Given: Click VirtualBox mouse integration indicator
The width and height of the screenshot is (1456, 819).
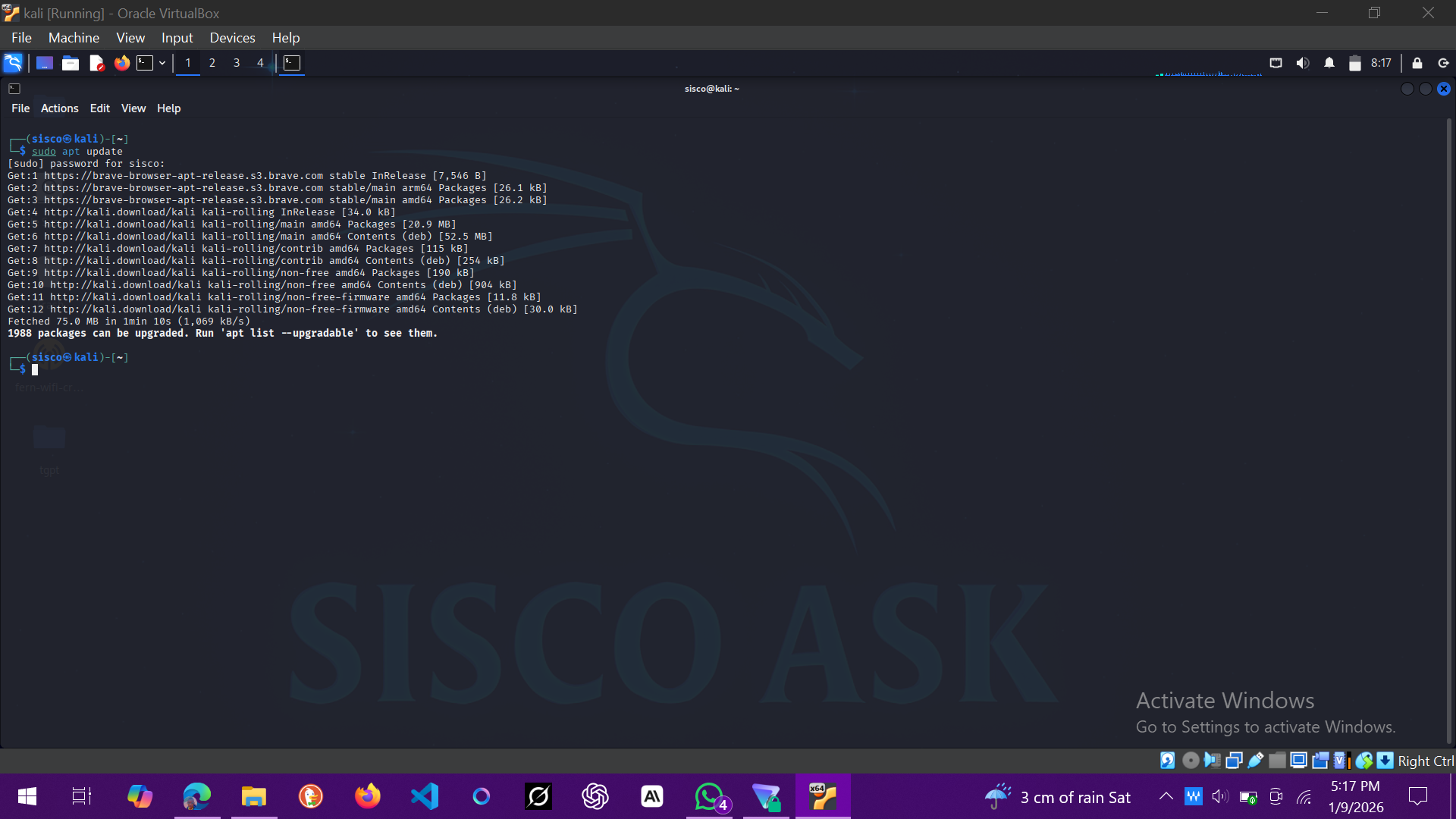Looking at the screenshot, I should 1364,761.
